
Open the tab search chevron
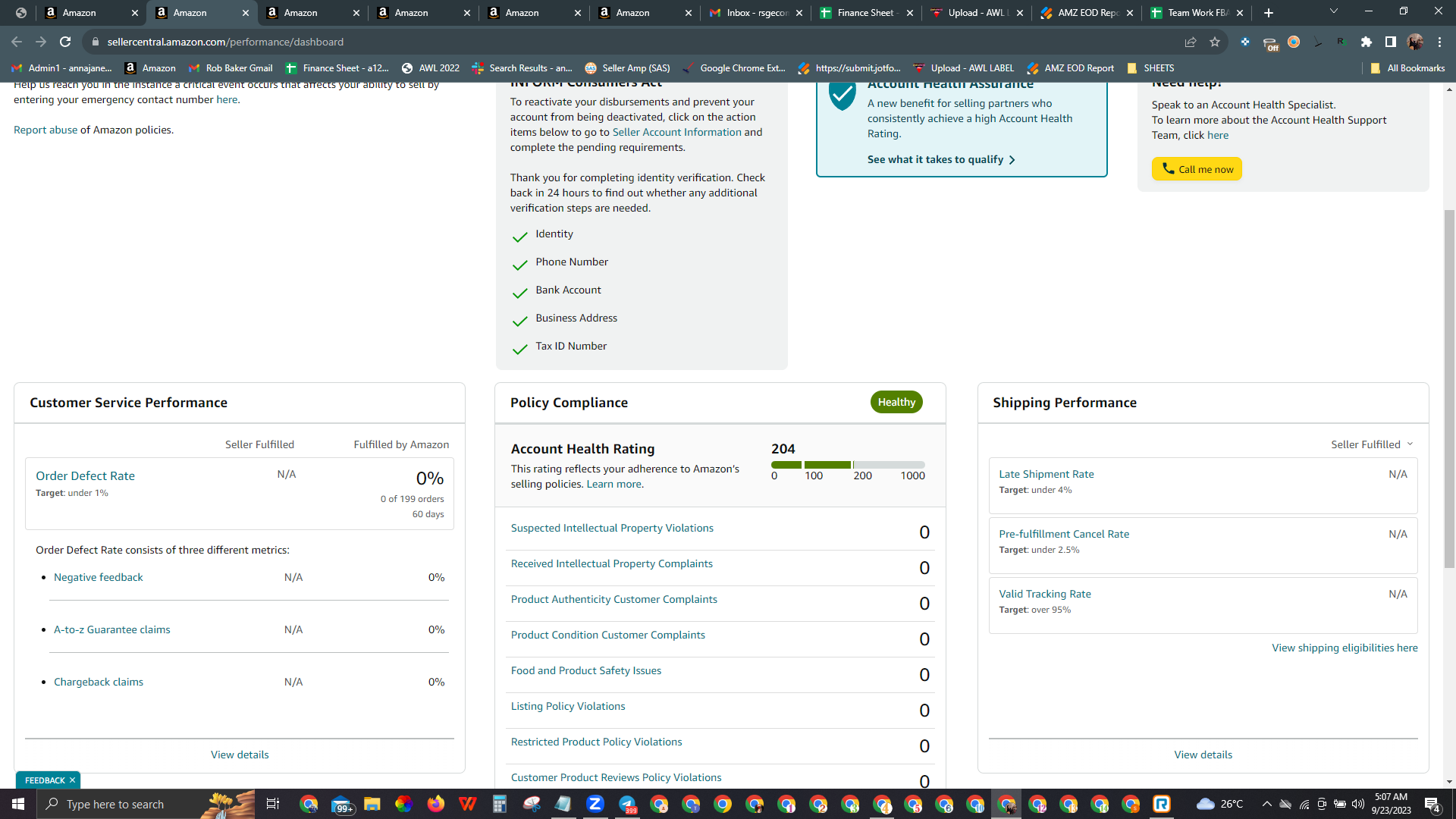(1334, 11)
